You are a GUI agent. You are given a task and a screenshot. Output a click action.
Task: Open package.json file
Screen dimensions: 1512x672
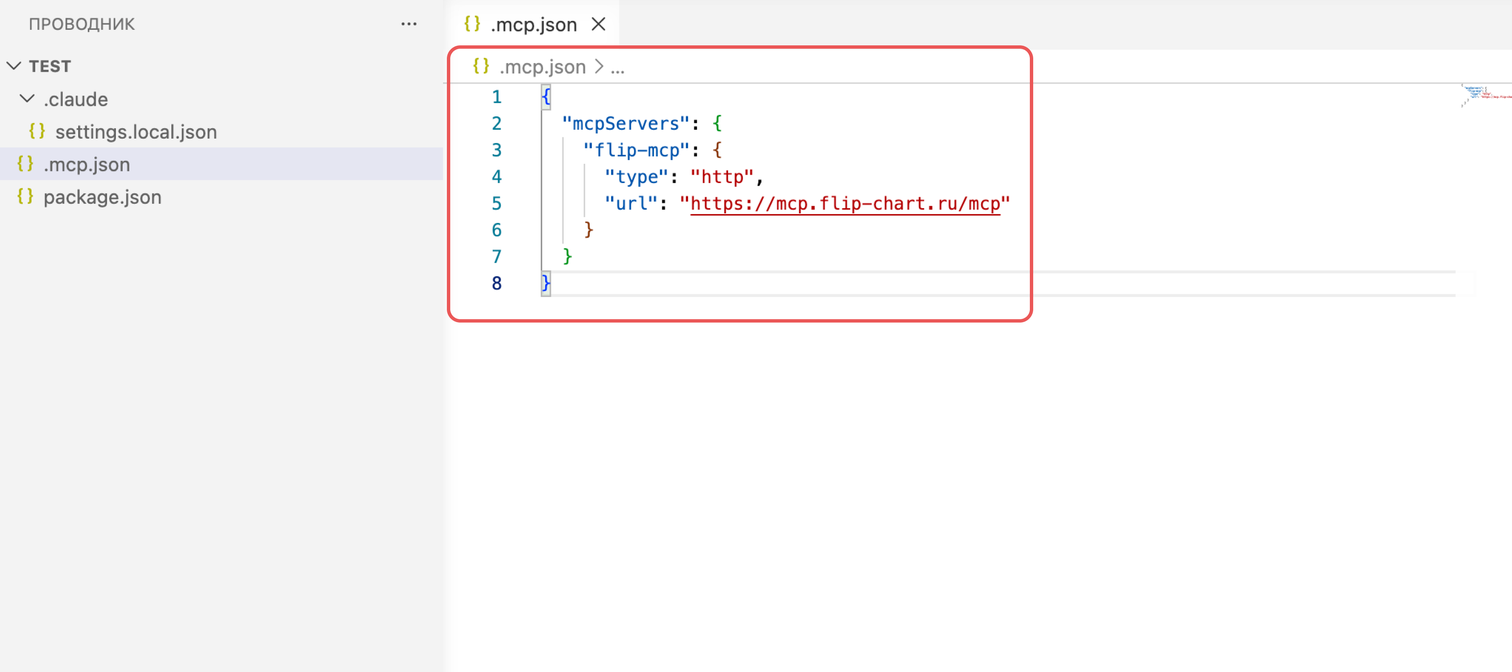(102, 197)
